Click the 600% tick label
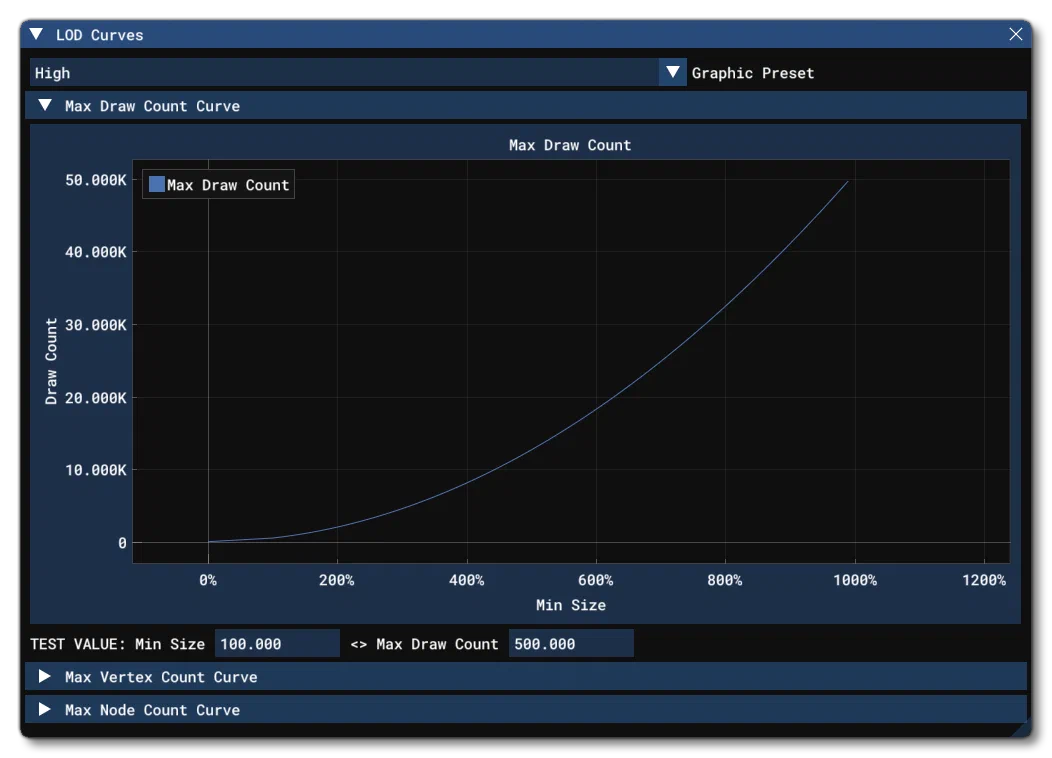This screenshot has width=1052, height=758. click(596, 580)
